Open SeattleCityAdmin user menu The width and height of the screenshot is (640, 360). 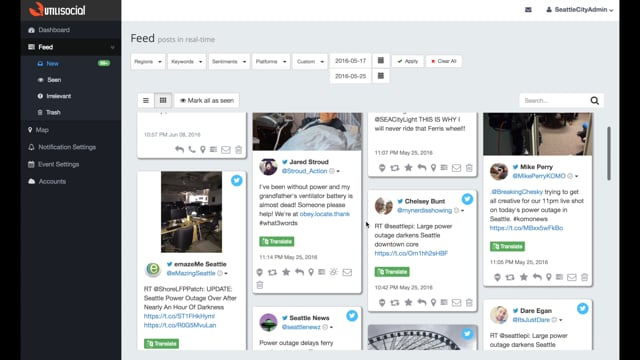580,9
